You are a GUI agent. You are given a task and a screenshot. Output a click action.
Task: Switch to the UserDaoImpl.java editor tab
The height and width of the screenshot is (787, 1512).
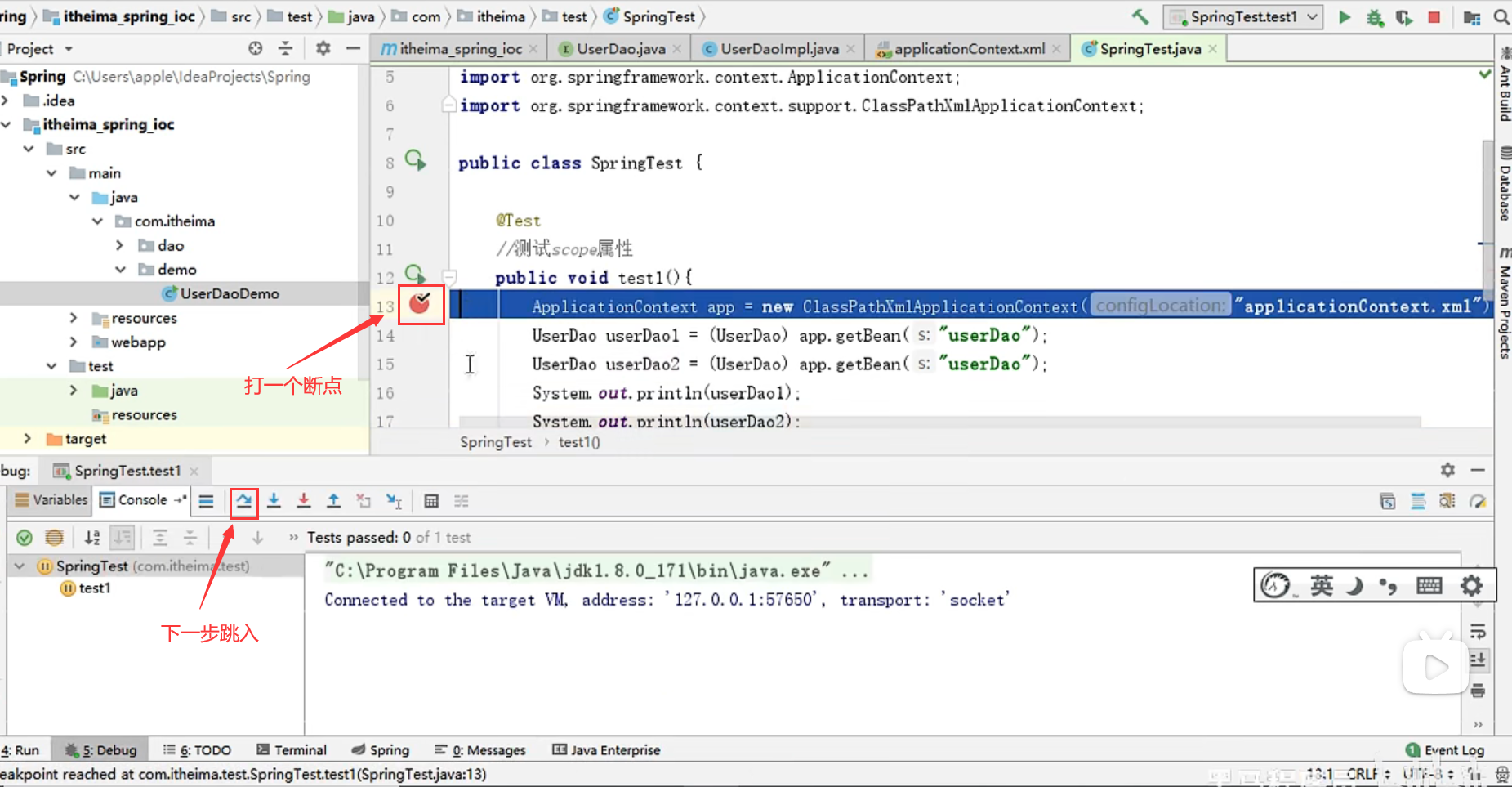coord(779,49)
